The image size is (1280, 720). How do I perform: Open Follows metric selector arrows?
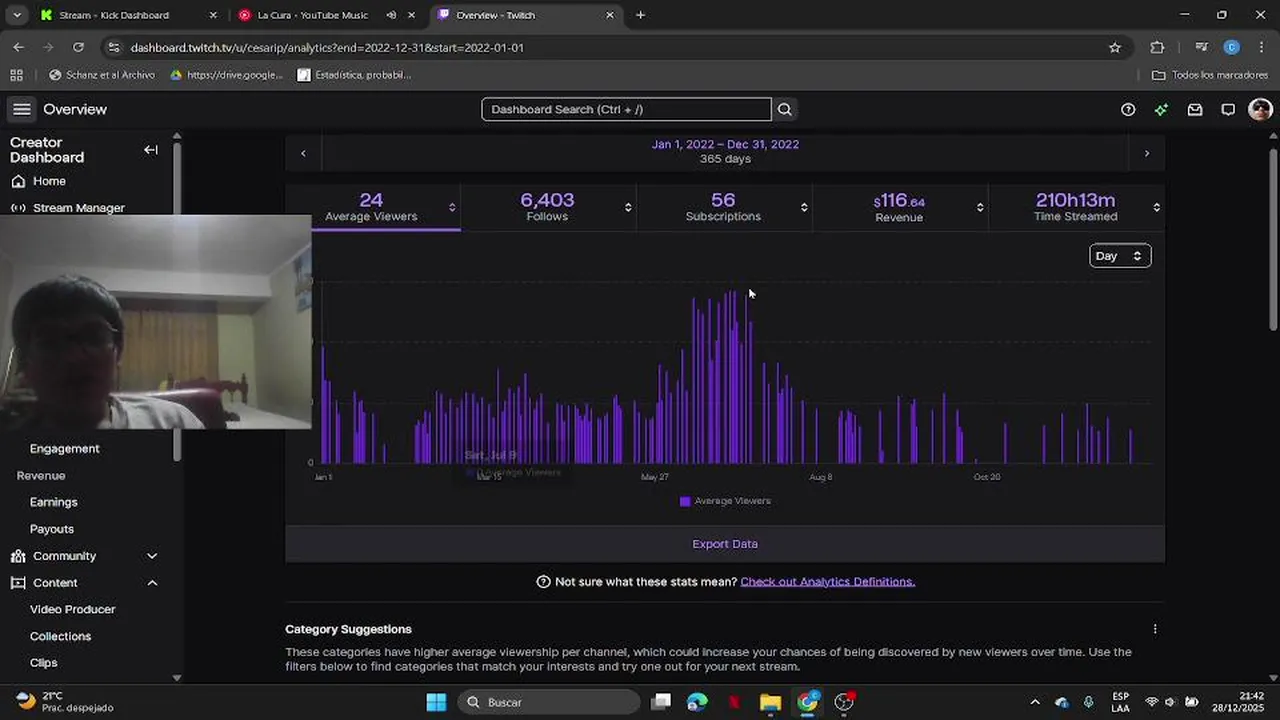tap(628, 207)
